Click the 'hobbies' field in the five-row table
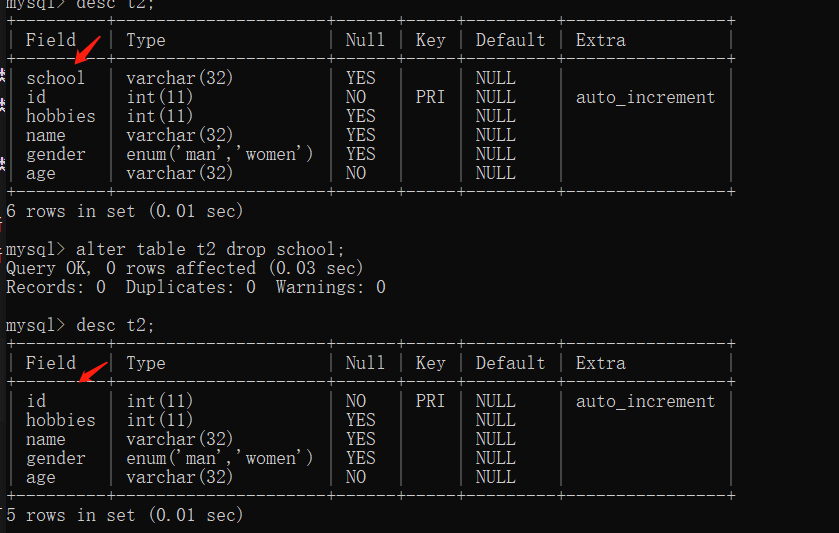This screenshot has height=533, width=839. (x=60, y=420)
